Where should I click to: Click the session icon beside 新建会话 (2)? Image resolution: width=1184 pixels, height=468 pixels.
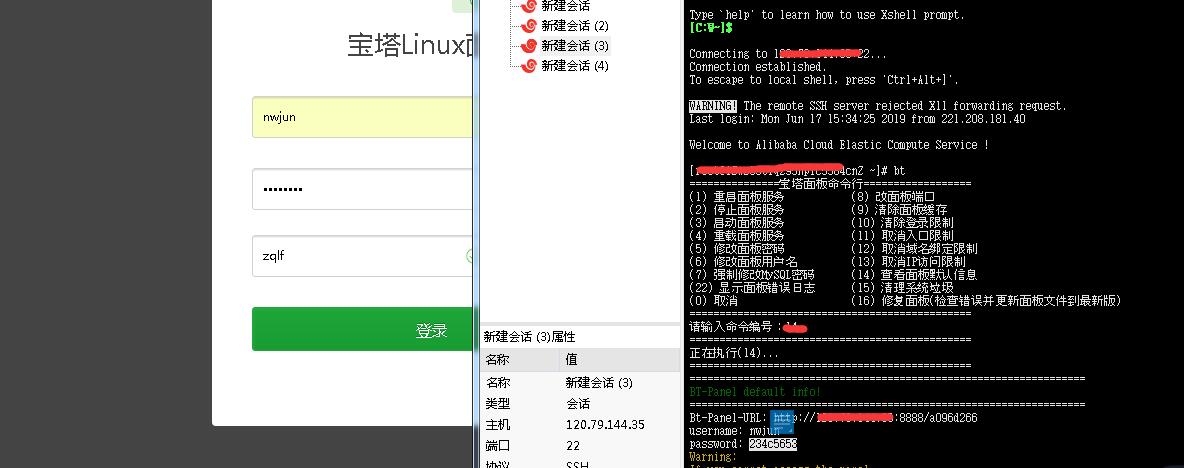point(529,26)
